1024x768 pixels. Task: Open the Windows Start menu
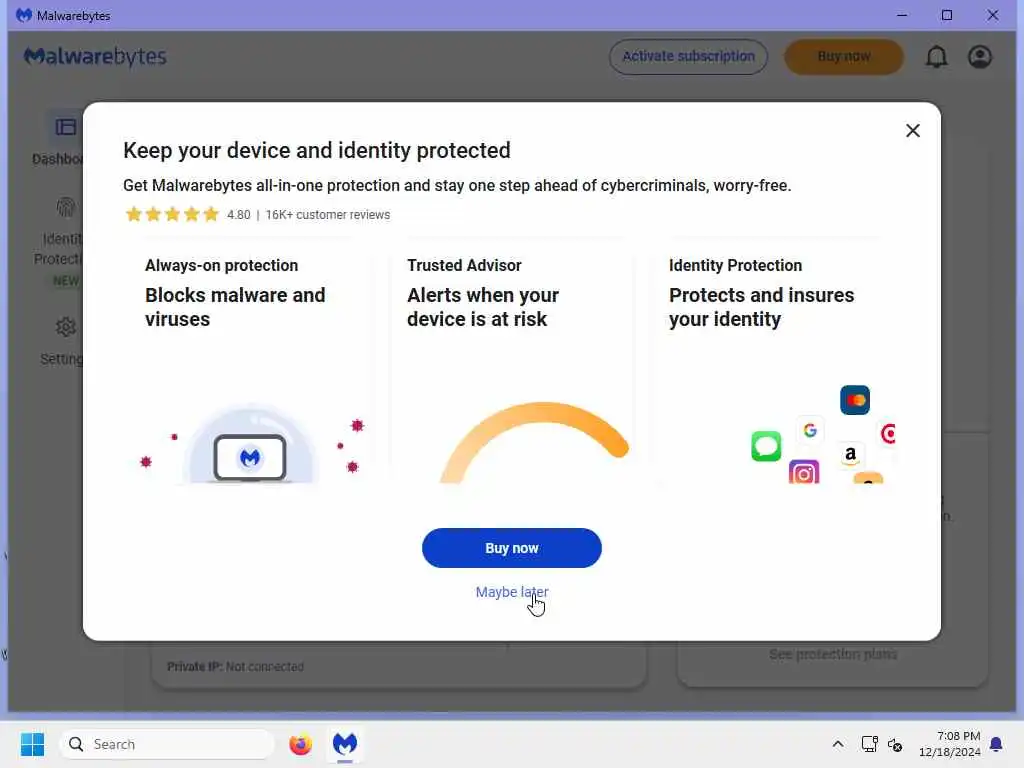32,744
